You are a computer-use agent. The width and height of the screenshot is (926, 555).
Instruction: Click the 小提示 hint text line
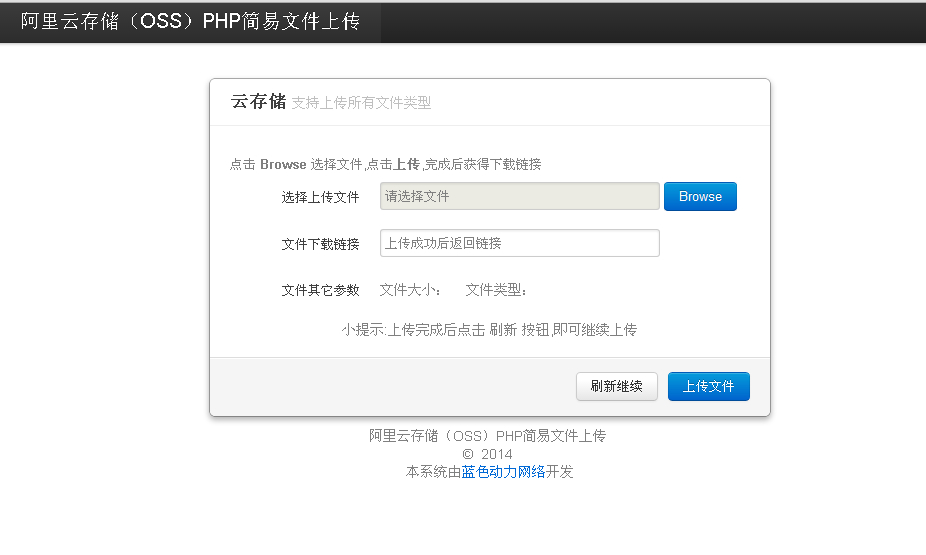[489, 330]
